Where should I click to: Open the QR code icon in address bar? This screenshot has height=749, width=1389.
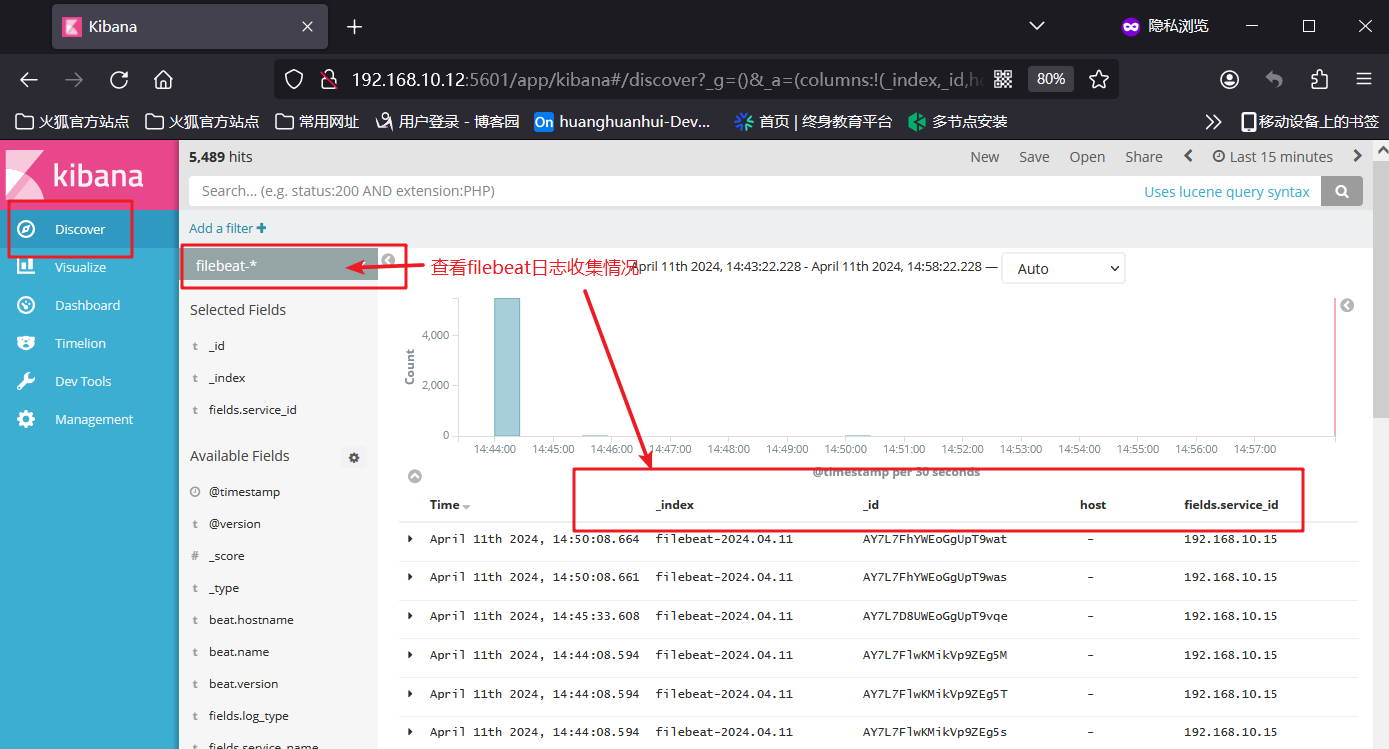click(1003, 79)
